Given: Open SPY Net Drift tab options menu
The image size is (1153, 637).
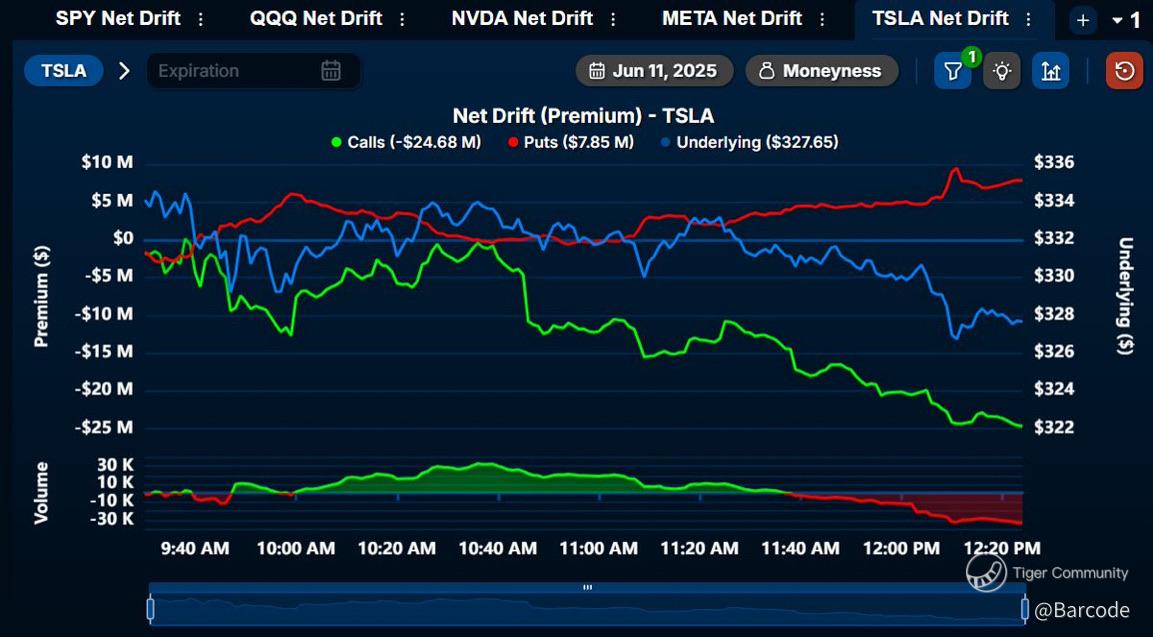Looking at the screenshot, I should pyautogui.click(x=201, y=20).
